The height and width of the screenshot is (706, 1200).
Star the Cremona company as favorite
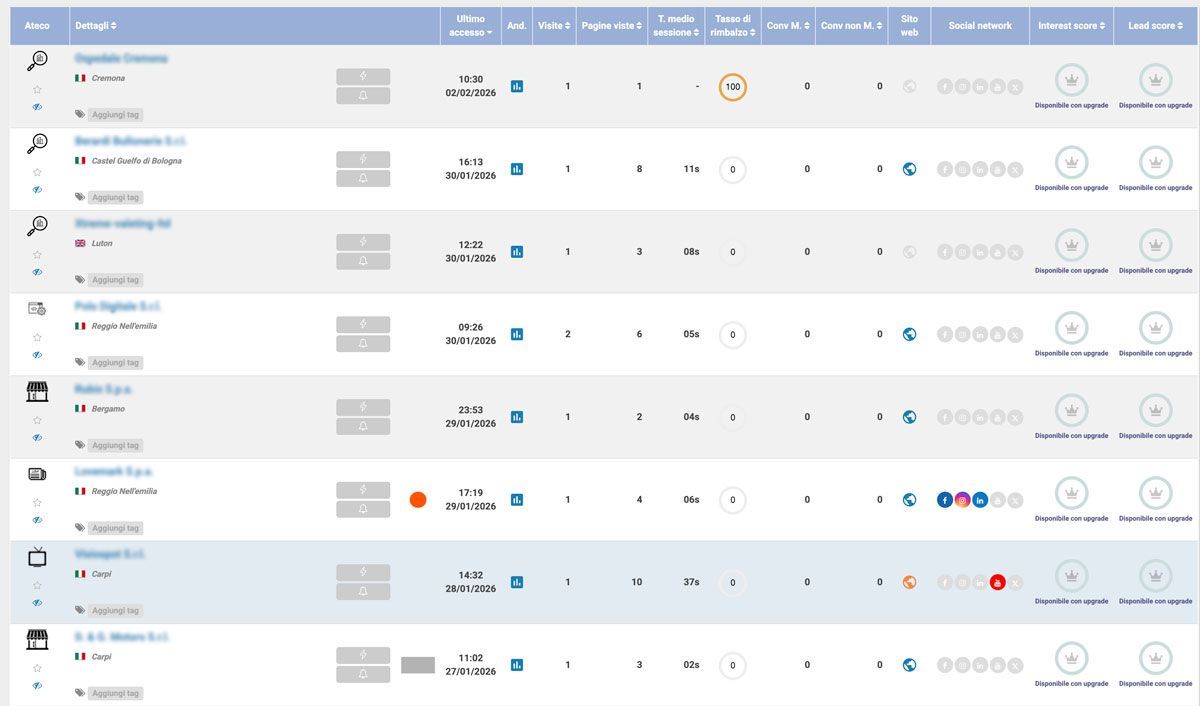pos(37,90)
